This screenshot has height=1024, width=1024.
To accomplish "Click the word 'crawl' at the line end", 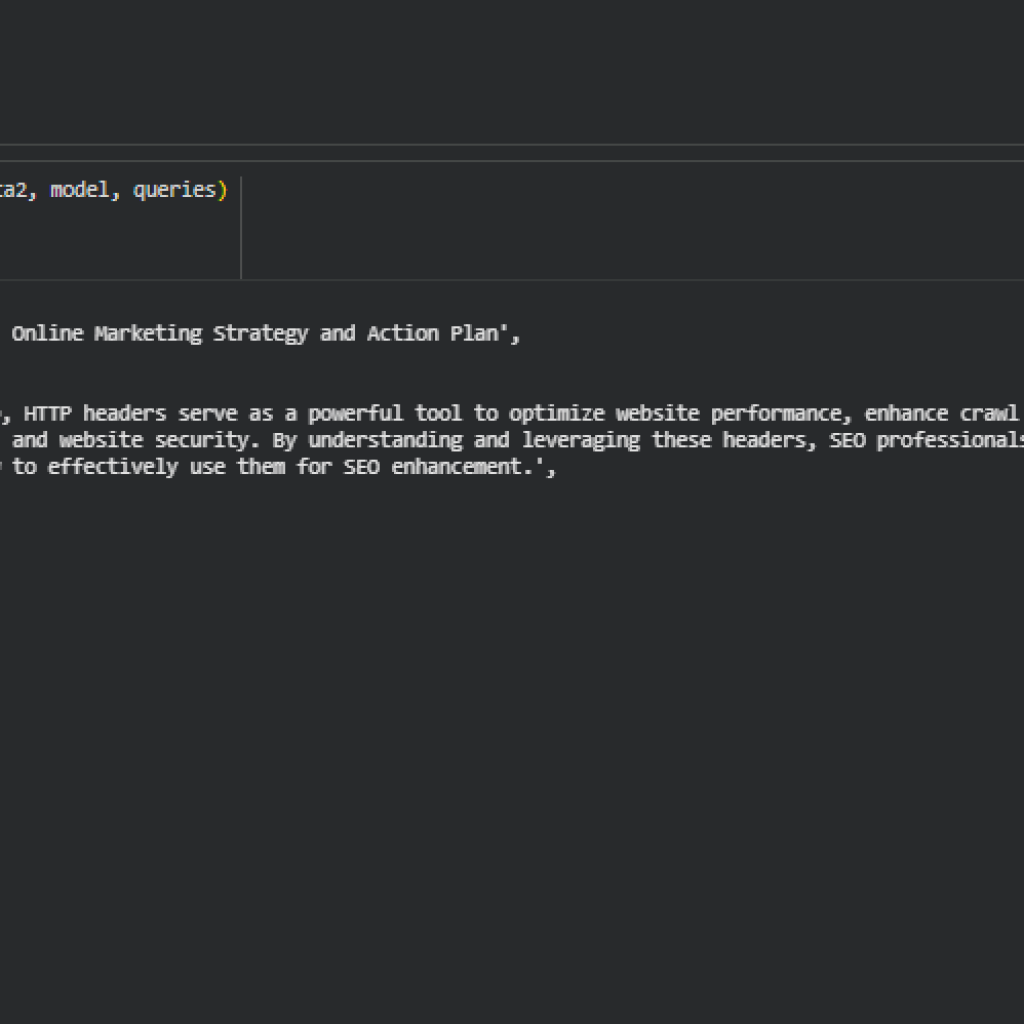I will click(989, 414).
